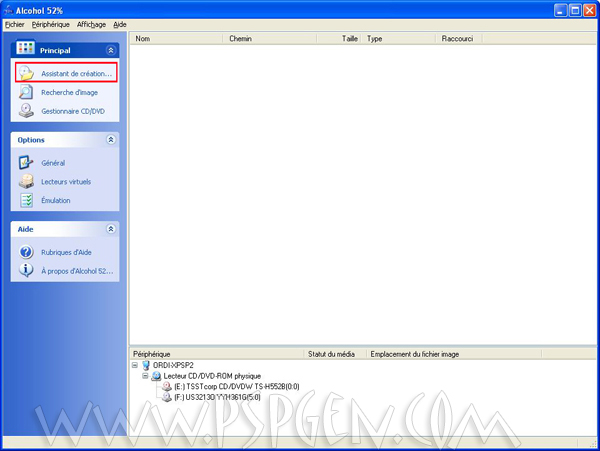Sort by the Nom column header
Image resolution: width=600 pixels, height=451 pixels.
point(176,39)
